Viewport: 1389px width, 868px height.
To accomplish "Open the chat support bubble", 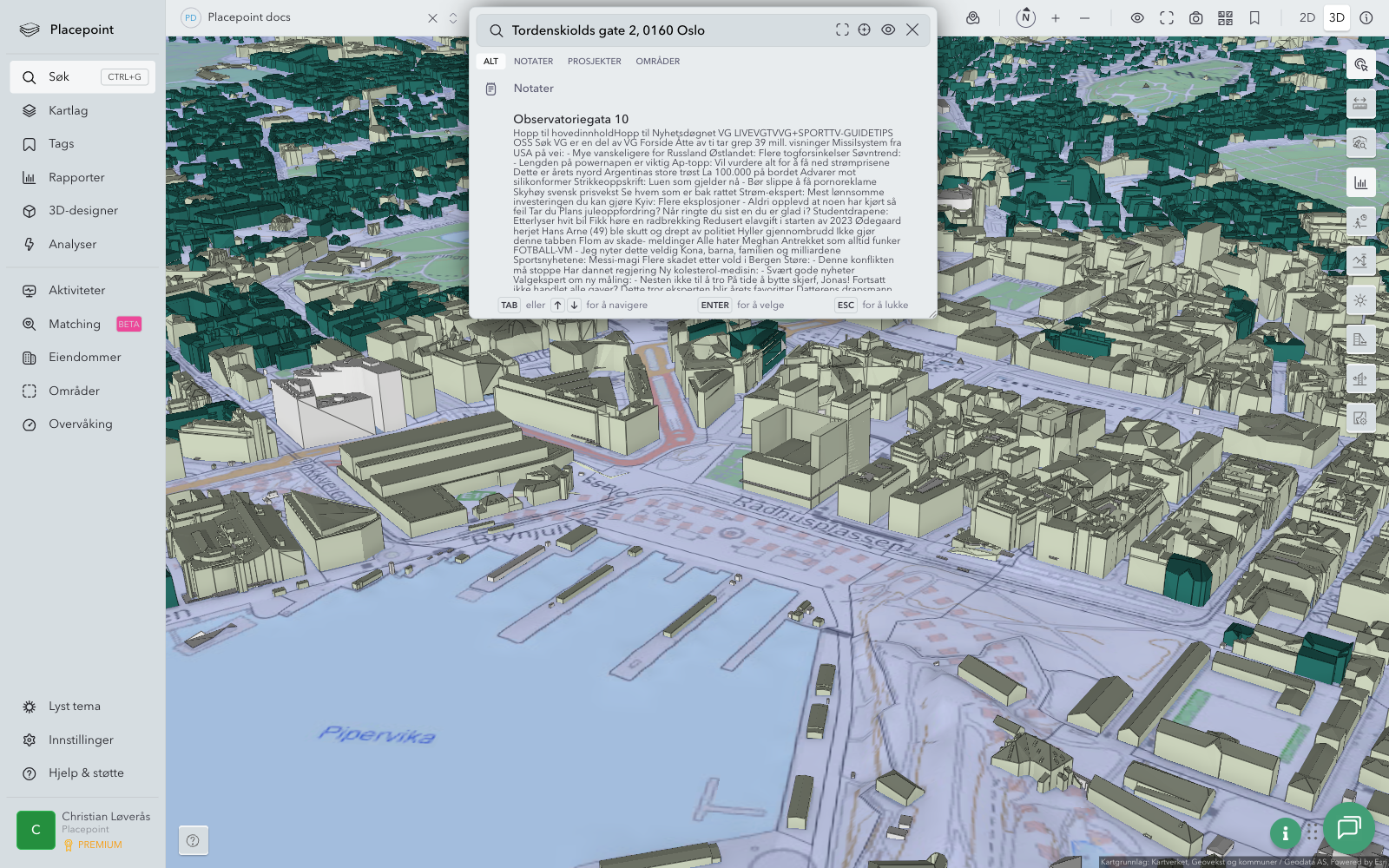I will coord(1348,828).
